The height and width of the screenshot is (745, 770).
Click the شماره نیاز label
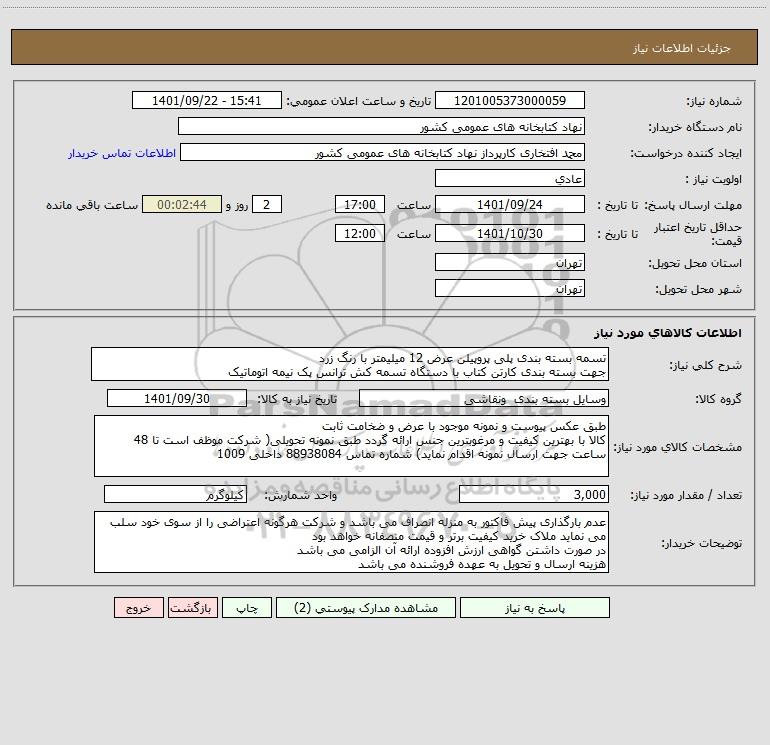(x=714, y=102)
